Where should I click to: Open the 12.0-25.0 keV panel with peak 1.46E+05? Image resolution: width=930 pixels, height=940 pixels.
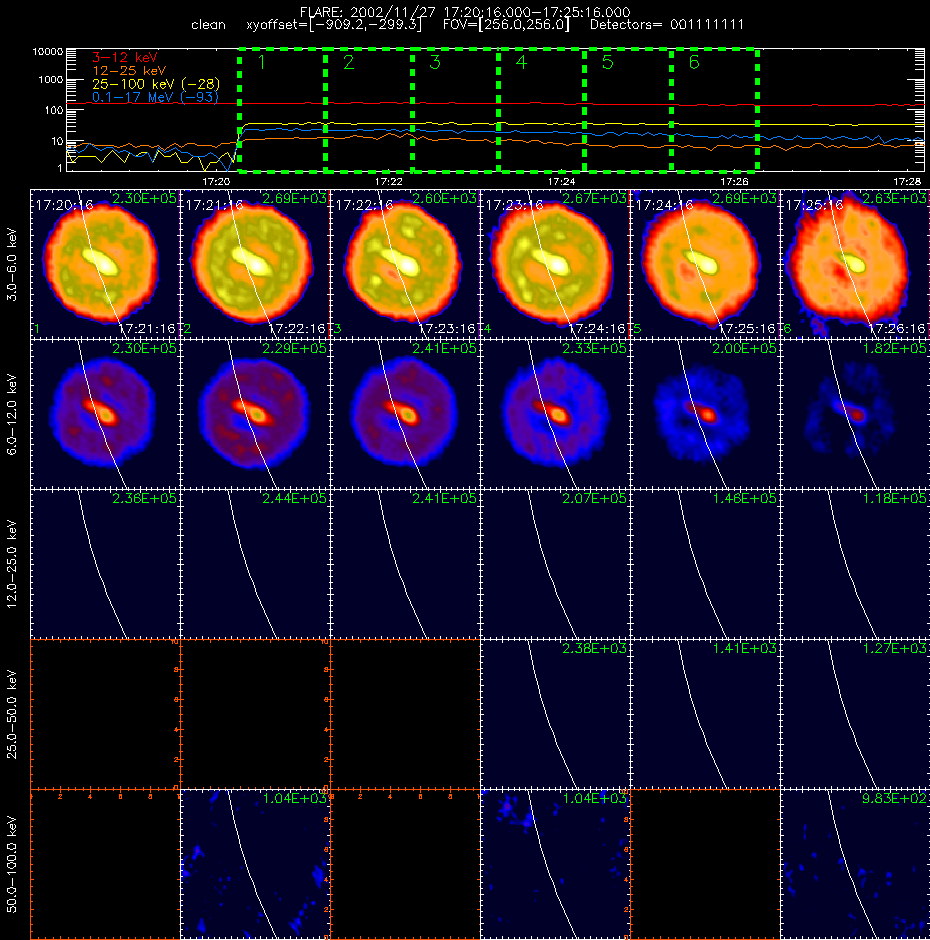[705, 564]
